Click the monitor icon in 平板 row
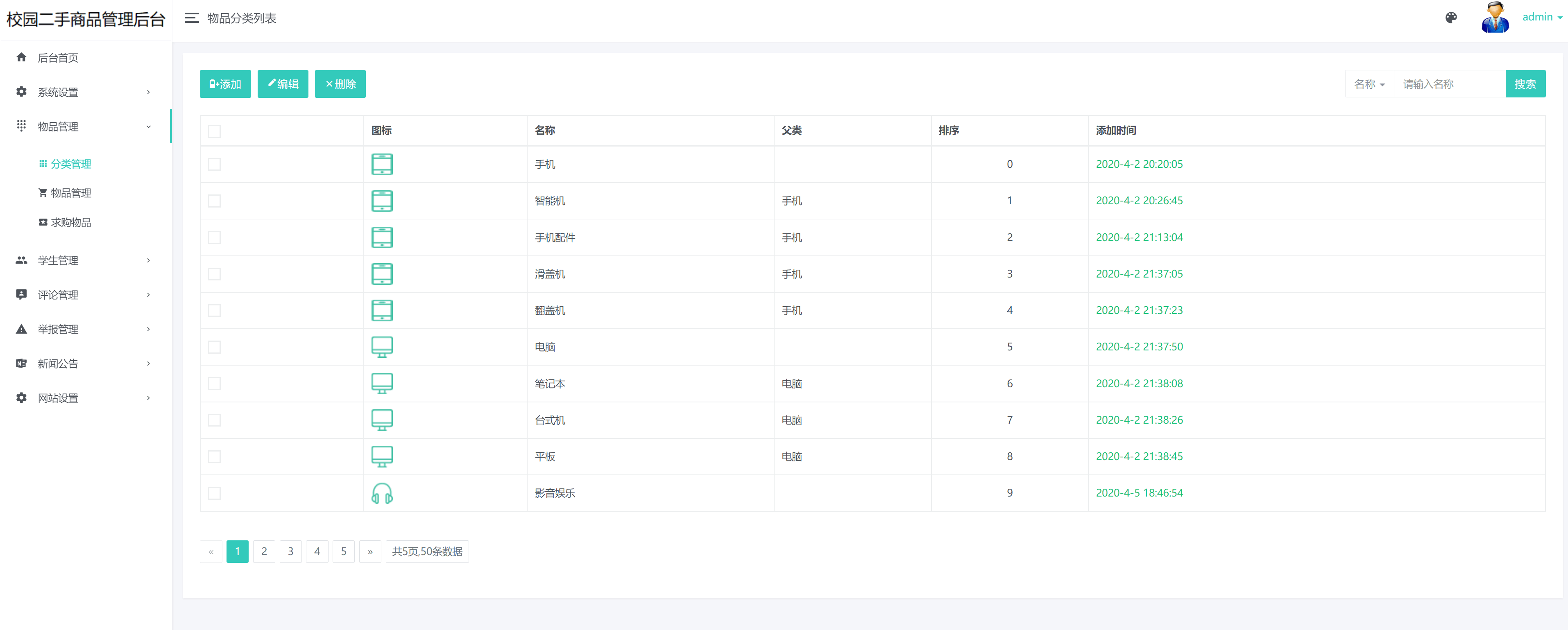1568x630 pixels. coord(382,456)
